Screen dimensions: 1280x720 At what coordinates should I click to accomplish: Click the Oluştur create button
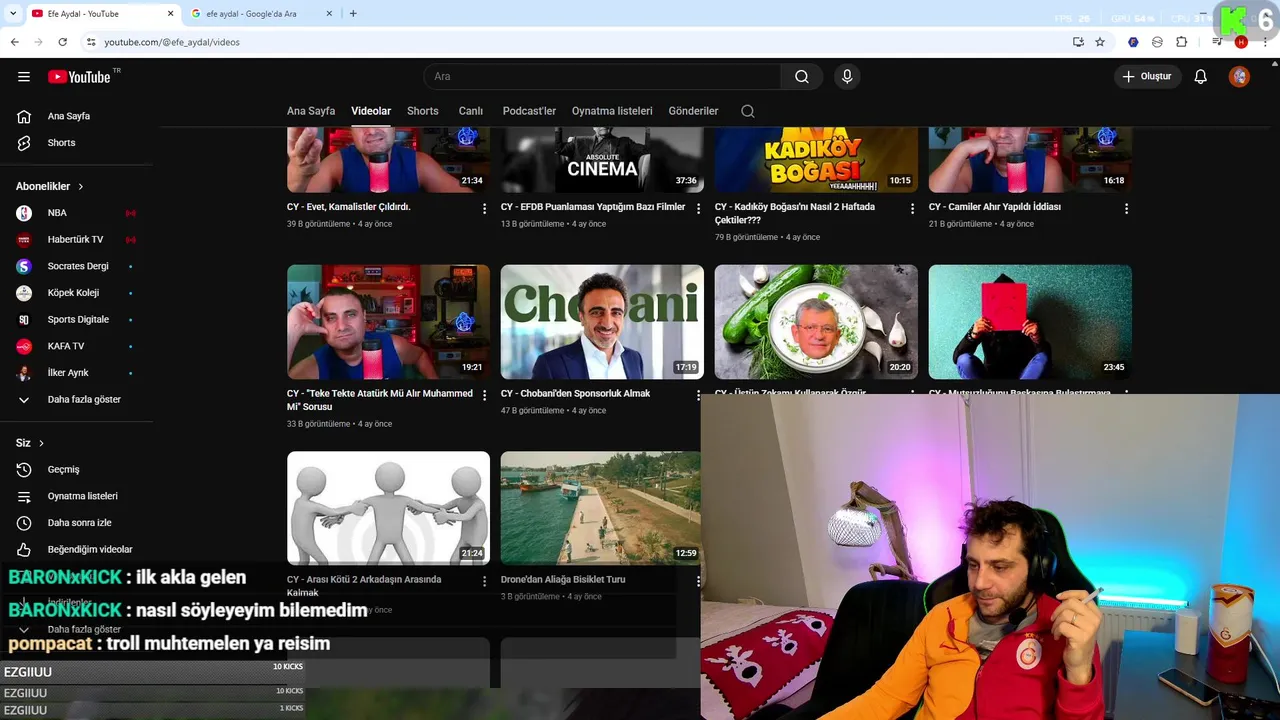1148,77
